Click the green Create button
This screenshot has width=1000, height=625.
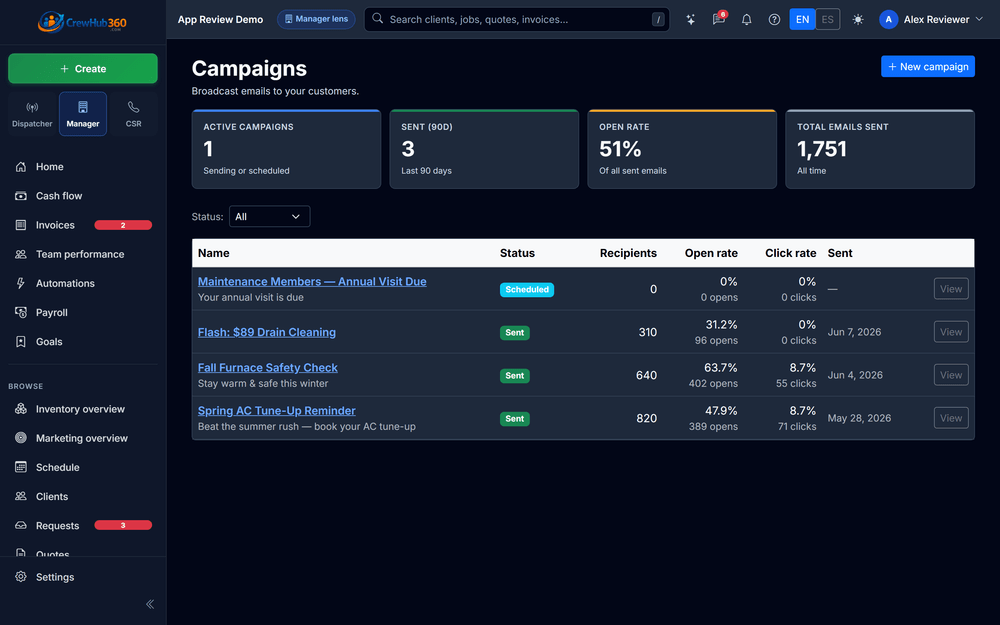[83, 68]
